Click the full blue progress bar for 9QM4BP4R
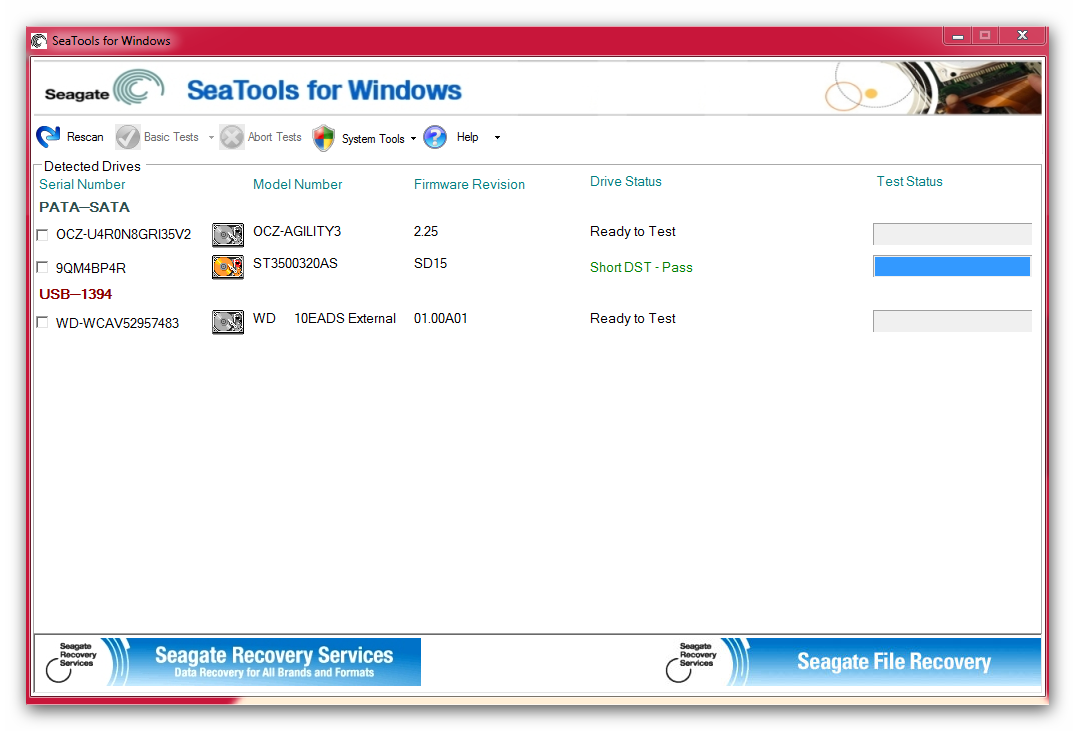Image resolution: width=1075 pixels, height=731 pixels. pos(952,266)
